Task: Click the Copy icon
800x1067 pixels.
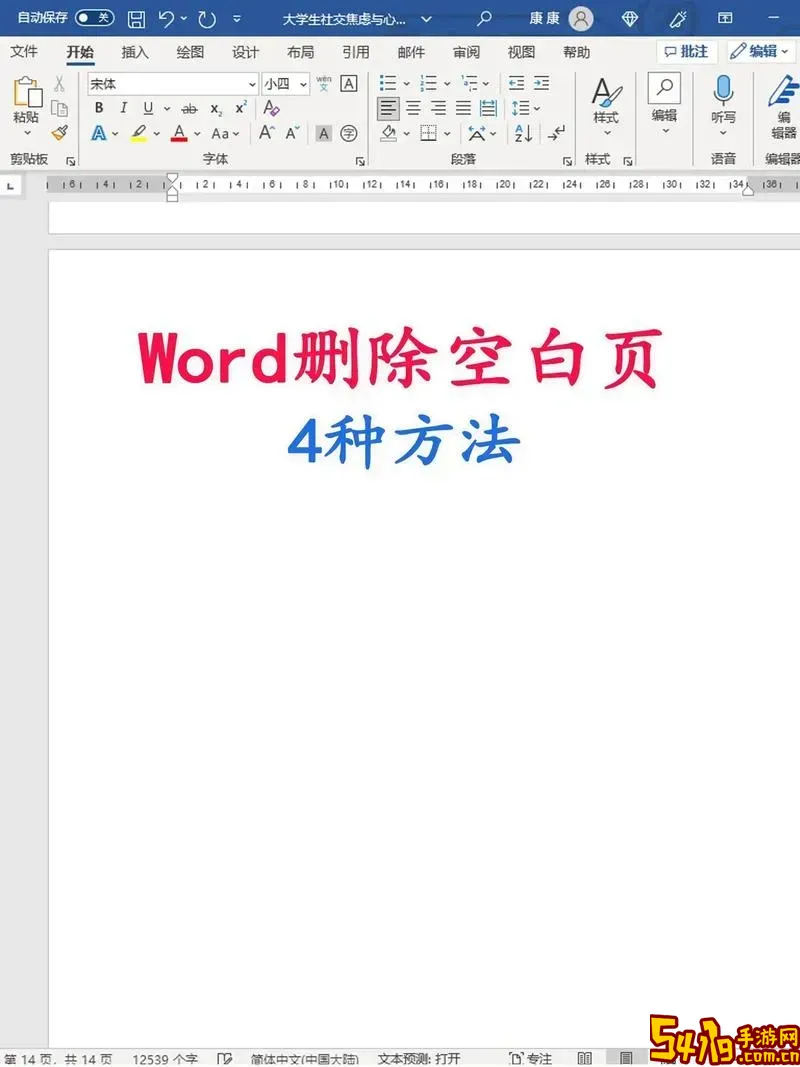Action: coord(59,109)
